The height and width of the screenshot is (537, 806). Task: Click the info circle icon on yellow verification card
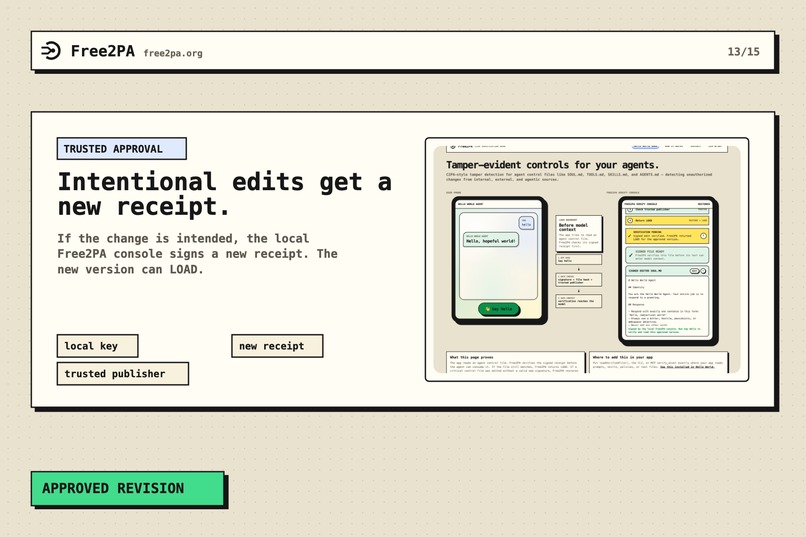(703, 236)
